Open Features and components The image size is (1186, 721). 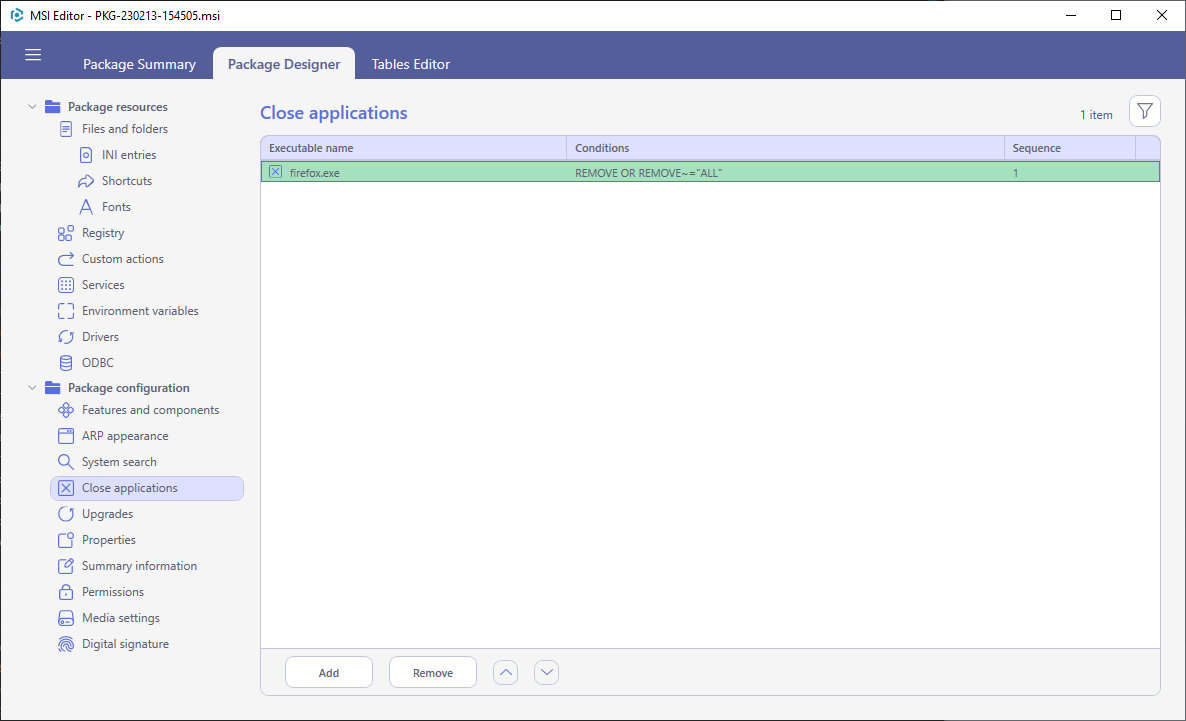coord(151,410)
